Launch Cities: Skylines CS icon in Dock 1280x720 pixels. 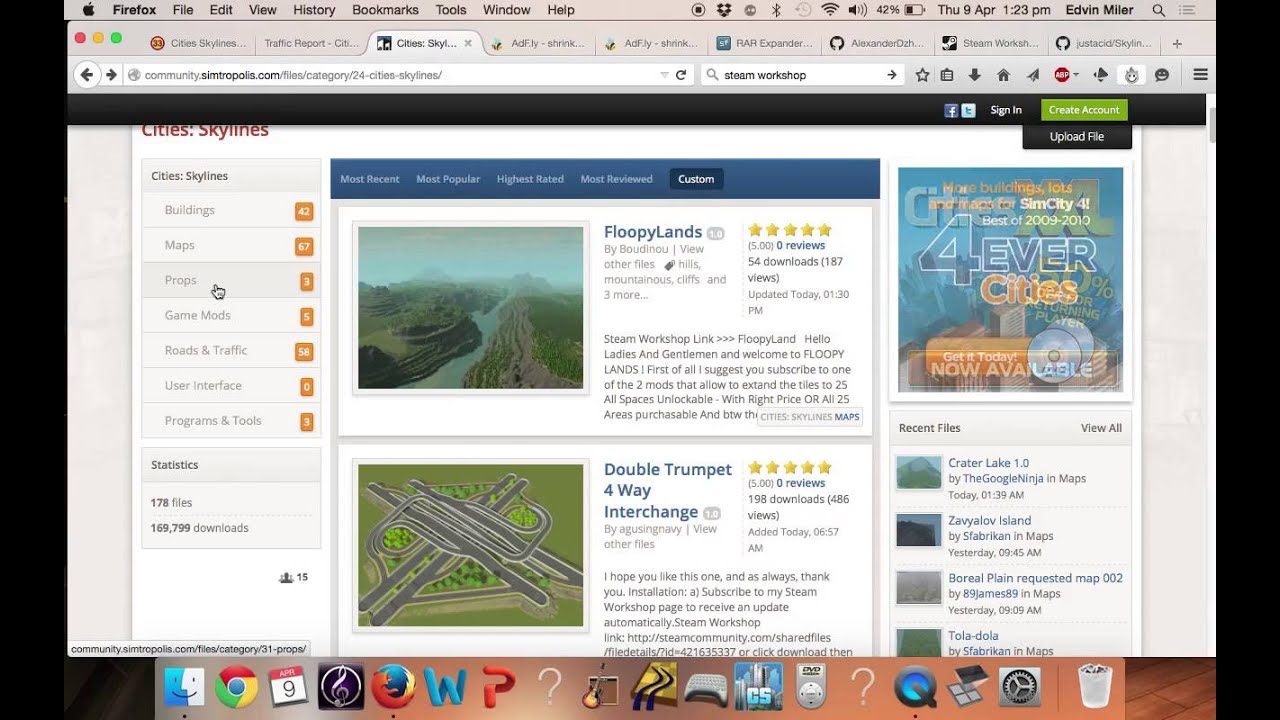757,688
